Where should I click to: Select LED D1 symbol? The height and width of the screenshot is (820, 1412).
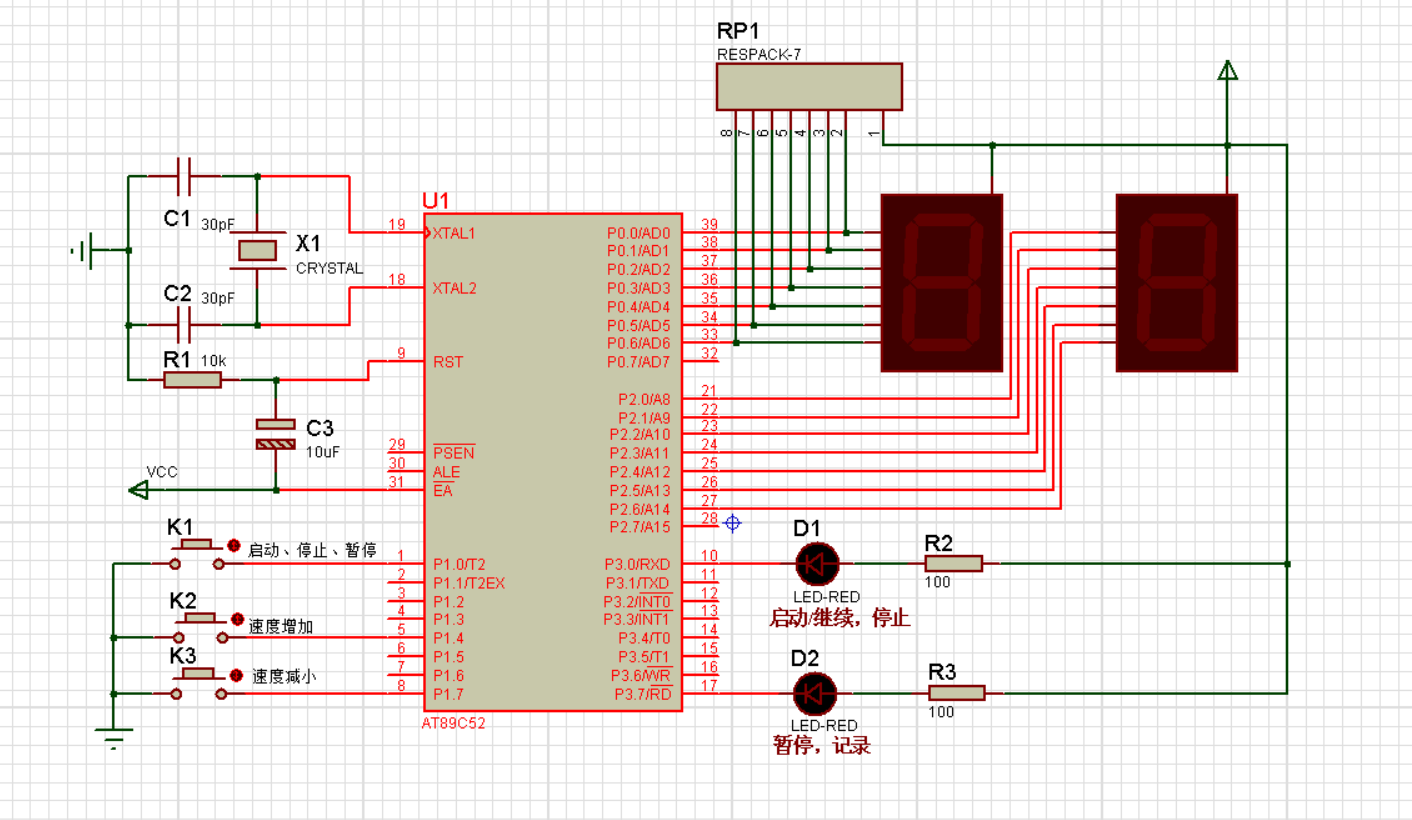pyautogui.click(x=817, y=564)
